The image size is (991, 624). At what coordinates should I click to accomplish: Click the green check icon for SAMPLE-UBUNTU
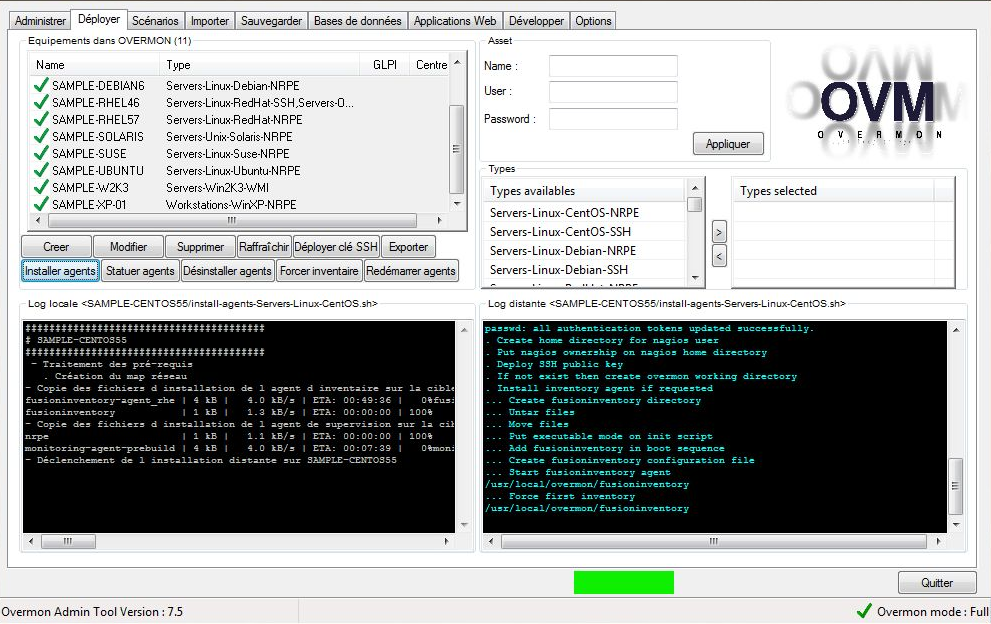click(41, 170)
